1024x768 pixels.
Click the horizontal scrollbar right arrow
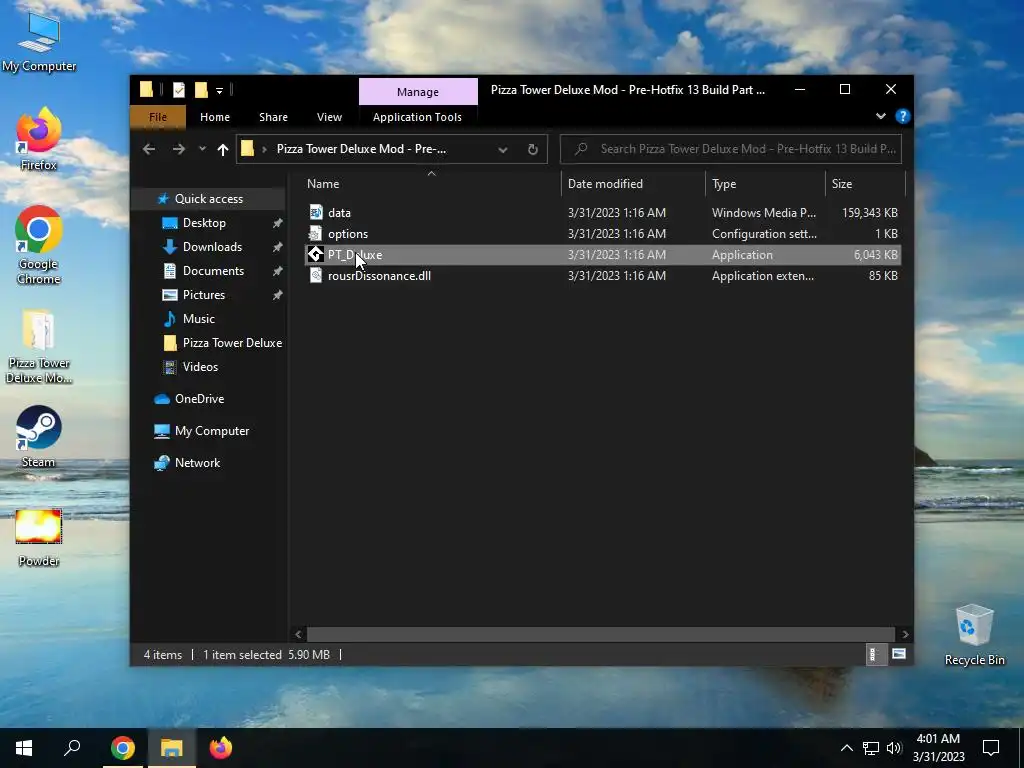pos(904,634)
